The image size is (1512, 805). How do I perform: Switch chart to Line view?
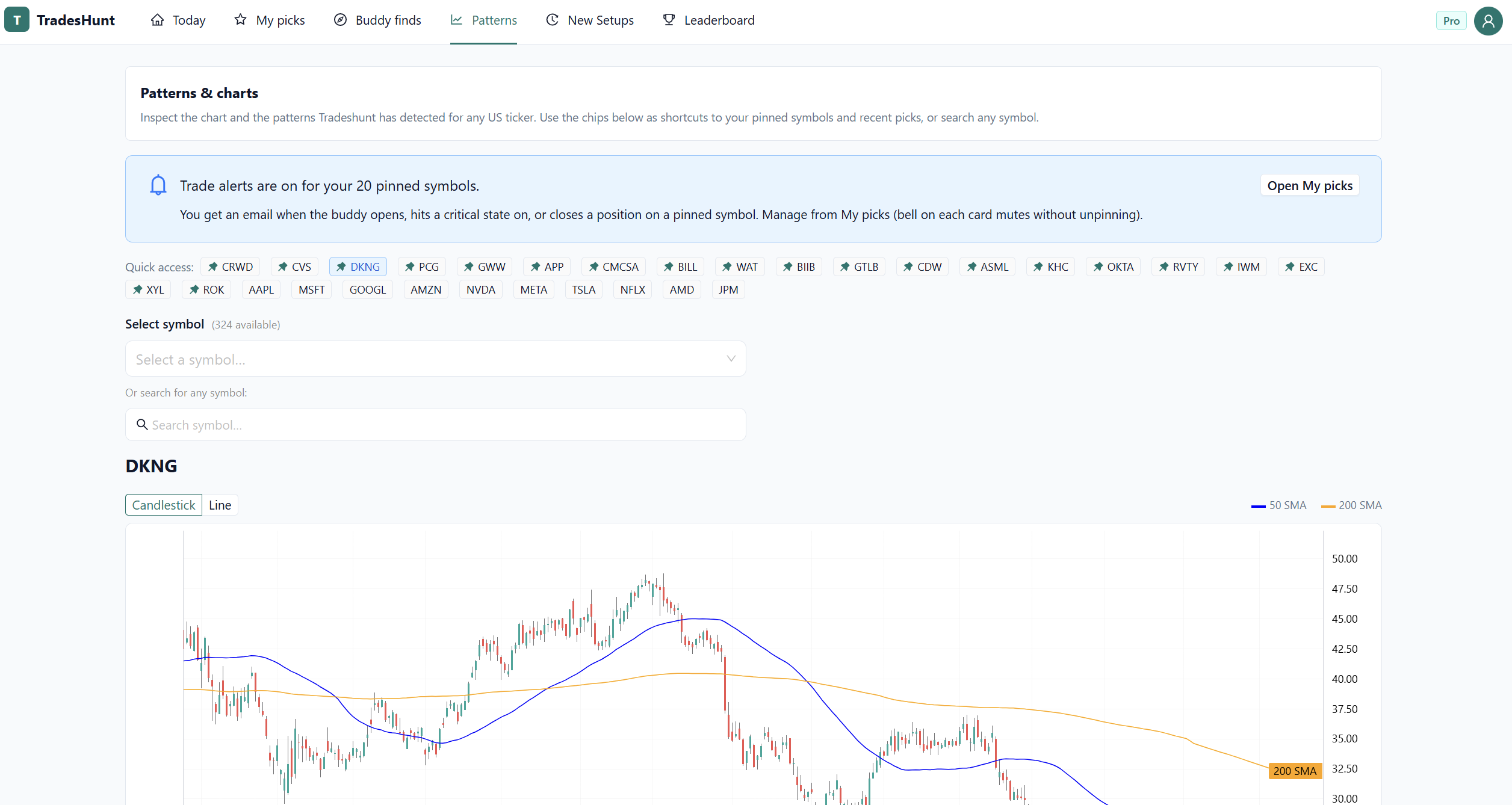tap(220, 505)
